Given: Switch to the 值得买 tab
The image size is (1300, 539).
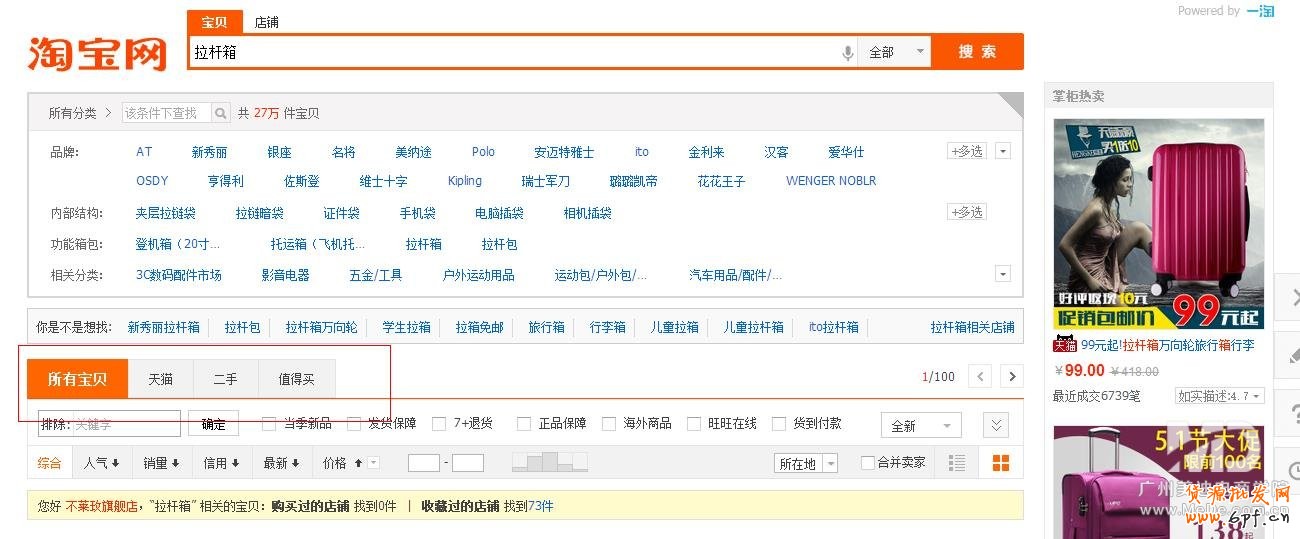Looking at the screenshot, I should (x=296, y=379).
